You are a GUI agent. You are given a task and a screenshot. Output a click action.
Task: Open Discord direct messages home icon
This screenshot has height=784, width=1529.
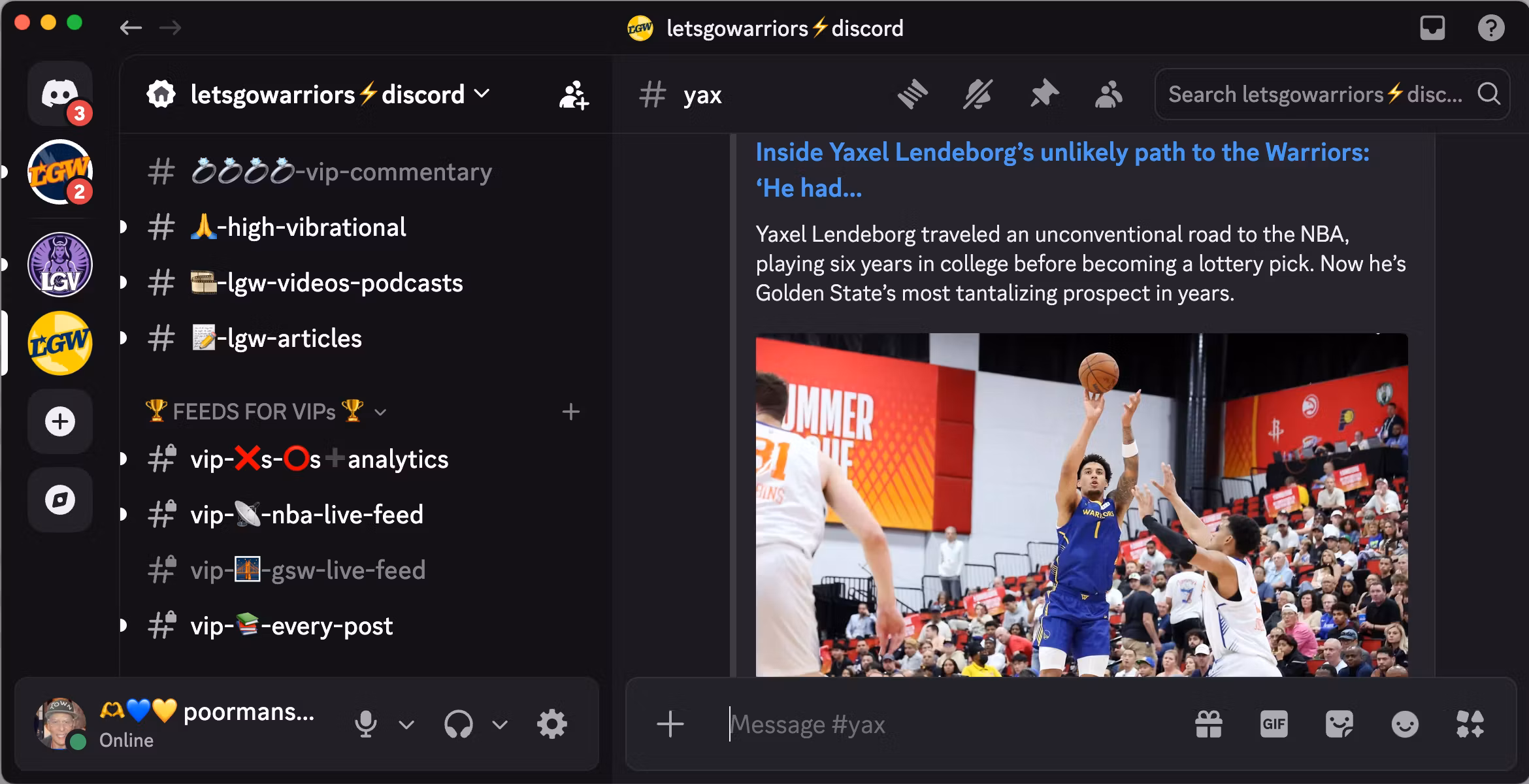[60, 93]
